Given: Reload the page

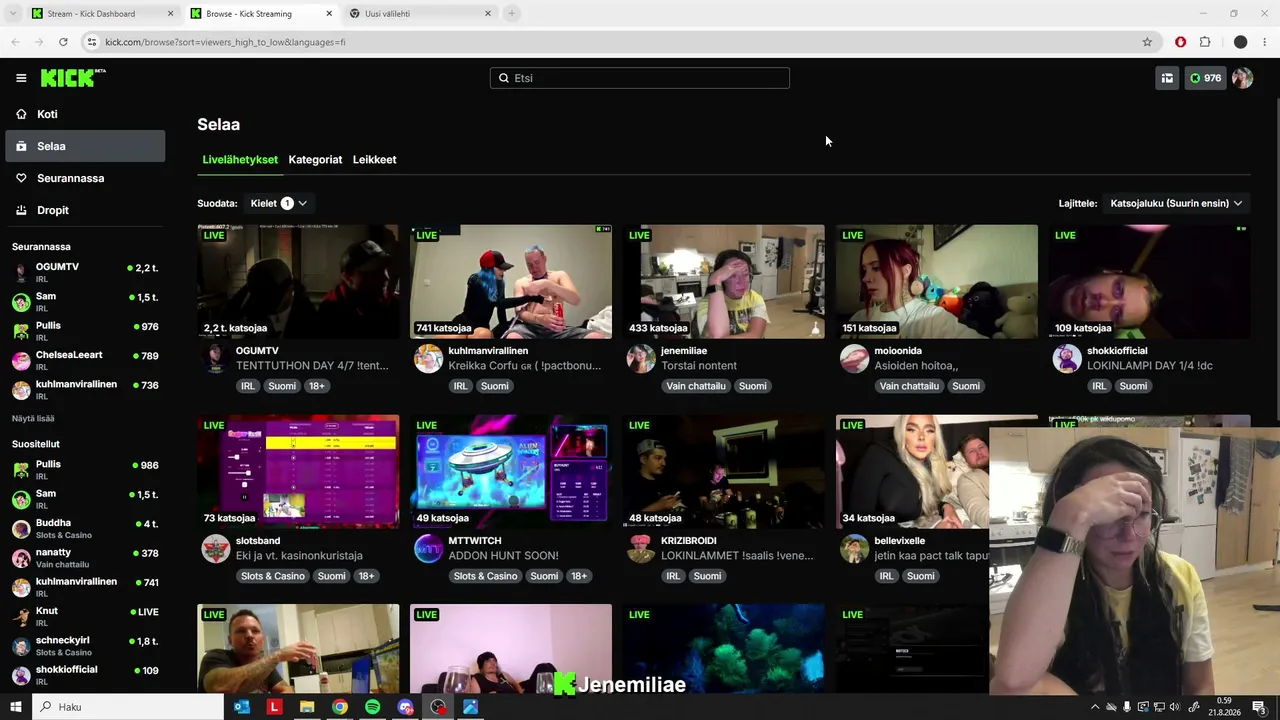Looking at the screenshot, I should click(63, 42).
